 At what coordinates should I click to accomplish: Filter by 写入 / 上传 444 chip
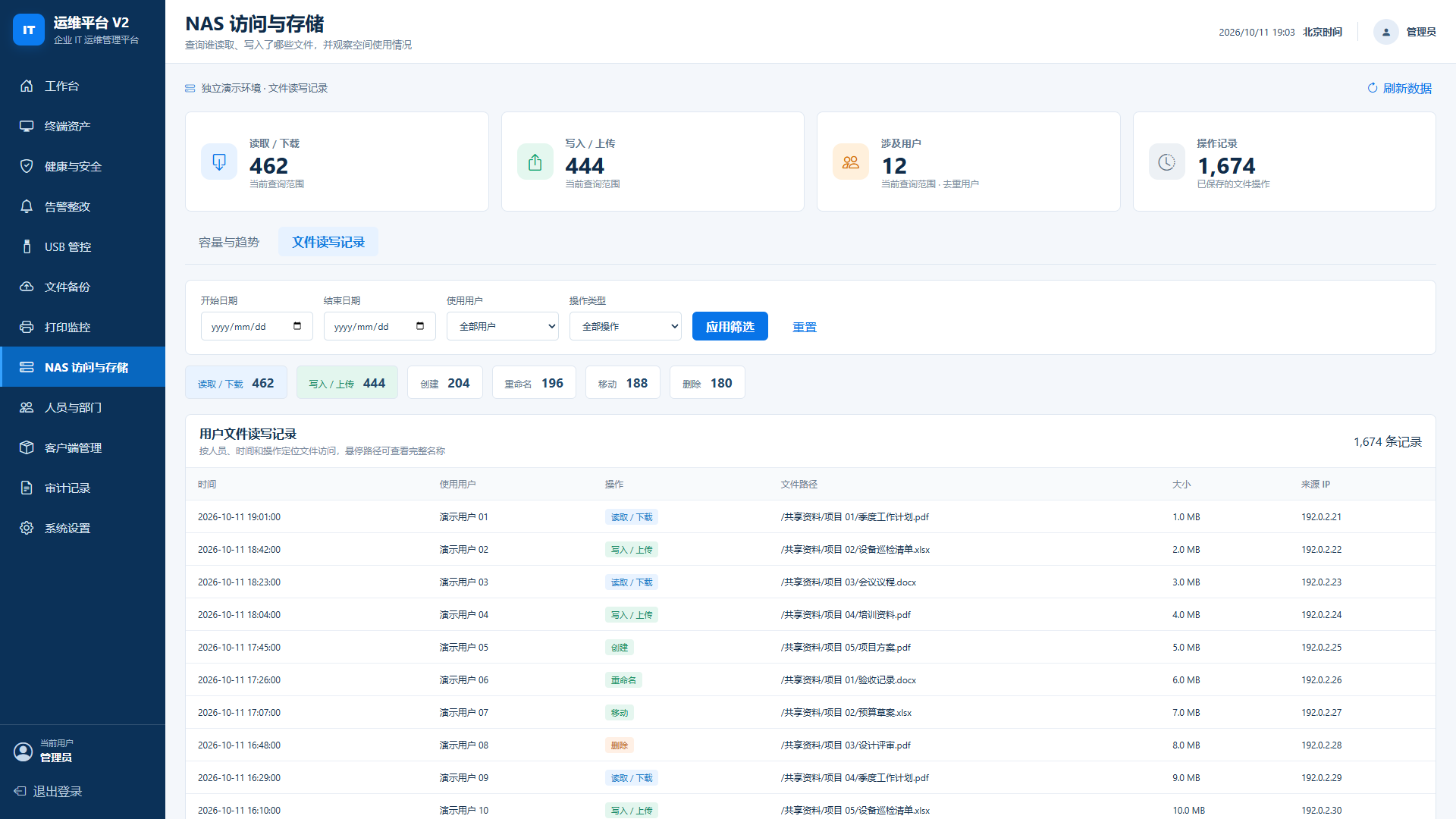(347, 383)
